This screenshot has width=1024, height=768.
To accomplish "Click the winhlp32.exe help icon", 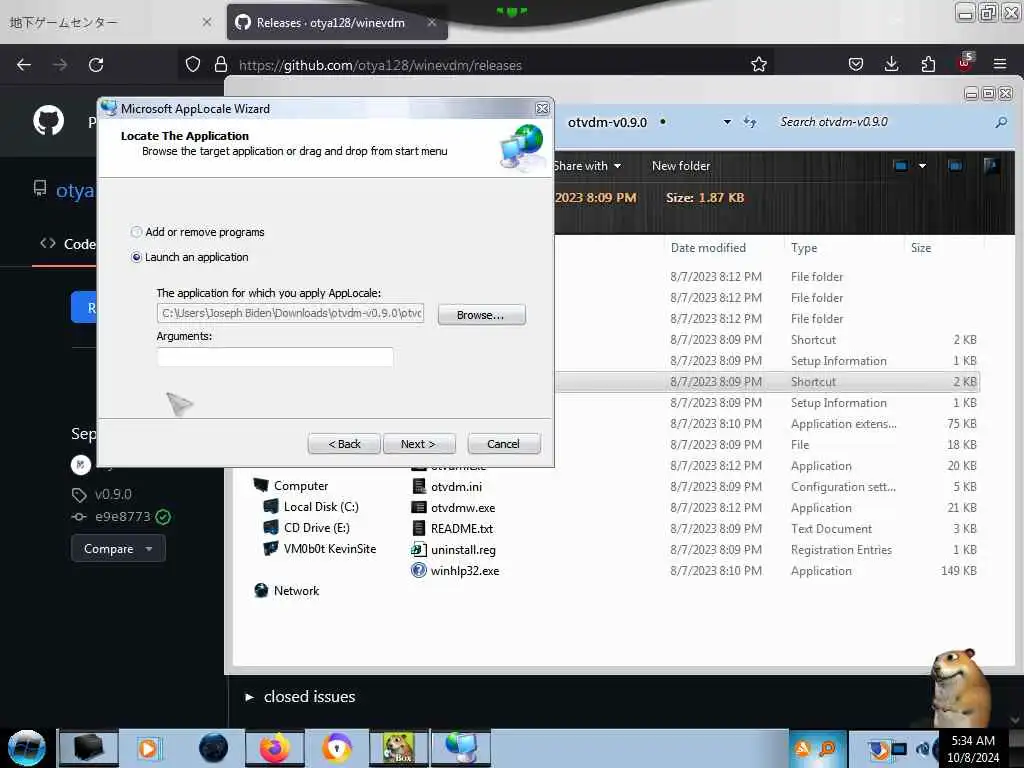I will pos(419,570).
